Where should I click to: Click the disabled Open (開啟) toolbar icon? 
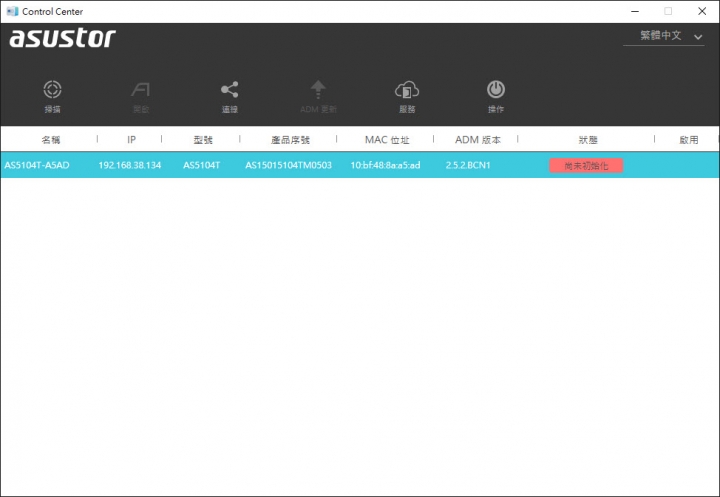pyautogui.click(x=141, y=90)
